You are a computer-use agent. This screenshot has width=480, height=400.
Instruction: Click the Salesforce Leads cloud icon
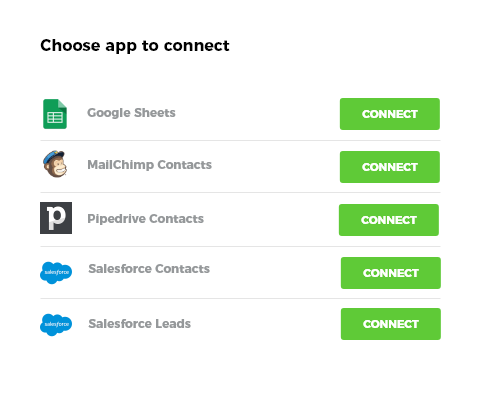56,325
